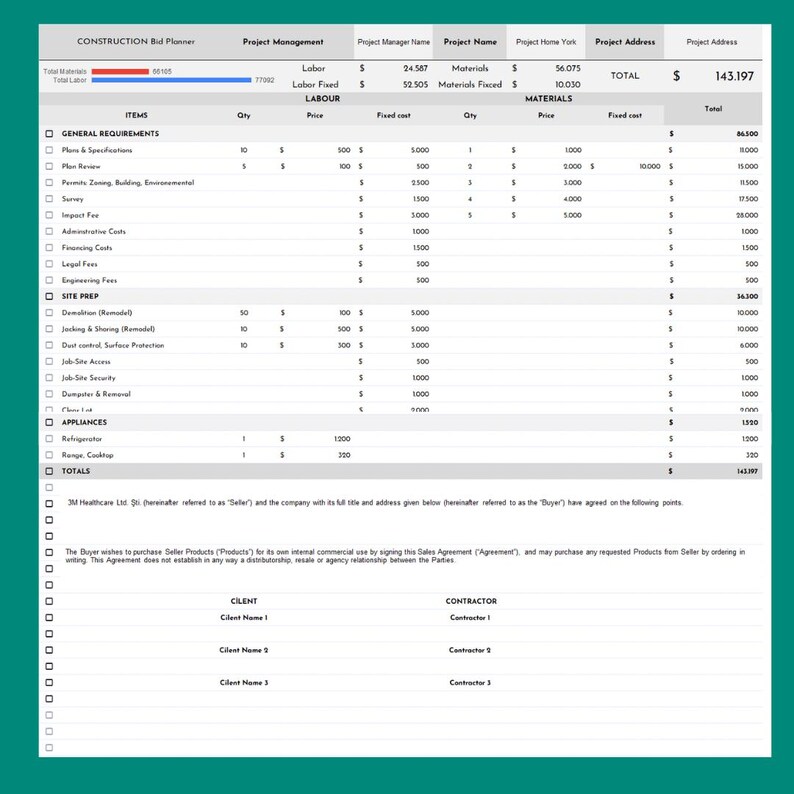Check the box on Cilent Name 2 row
Screen dimensions: 794x794
49,650
